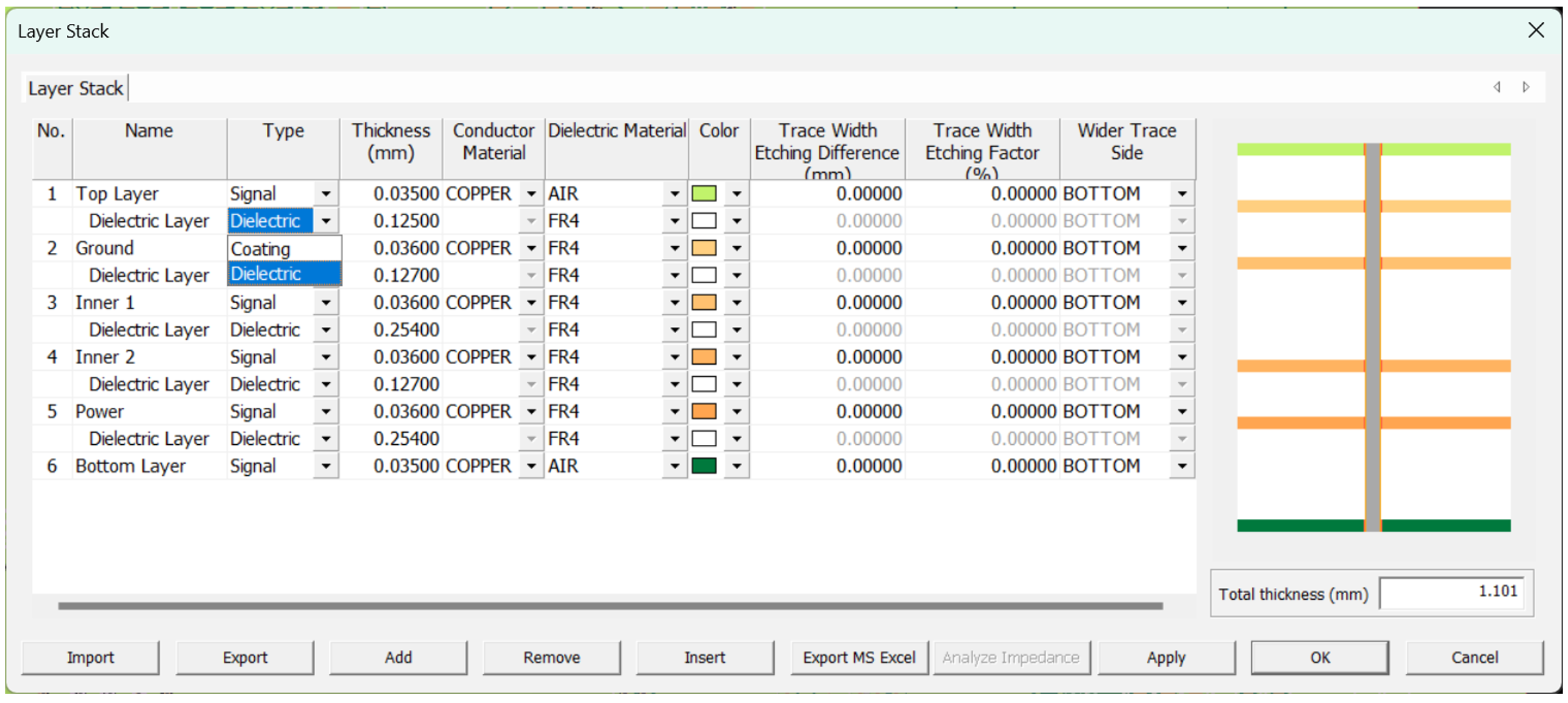Expand Conductor Material dropdown for Ground layer
This screenshot has width=1568, height=703.
pyautogui.click(x=531, y=248)
